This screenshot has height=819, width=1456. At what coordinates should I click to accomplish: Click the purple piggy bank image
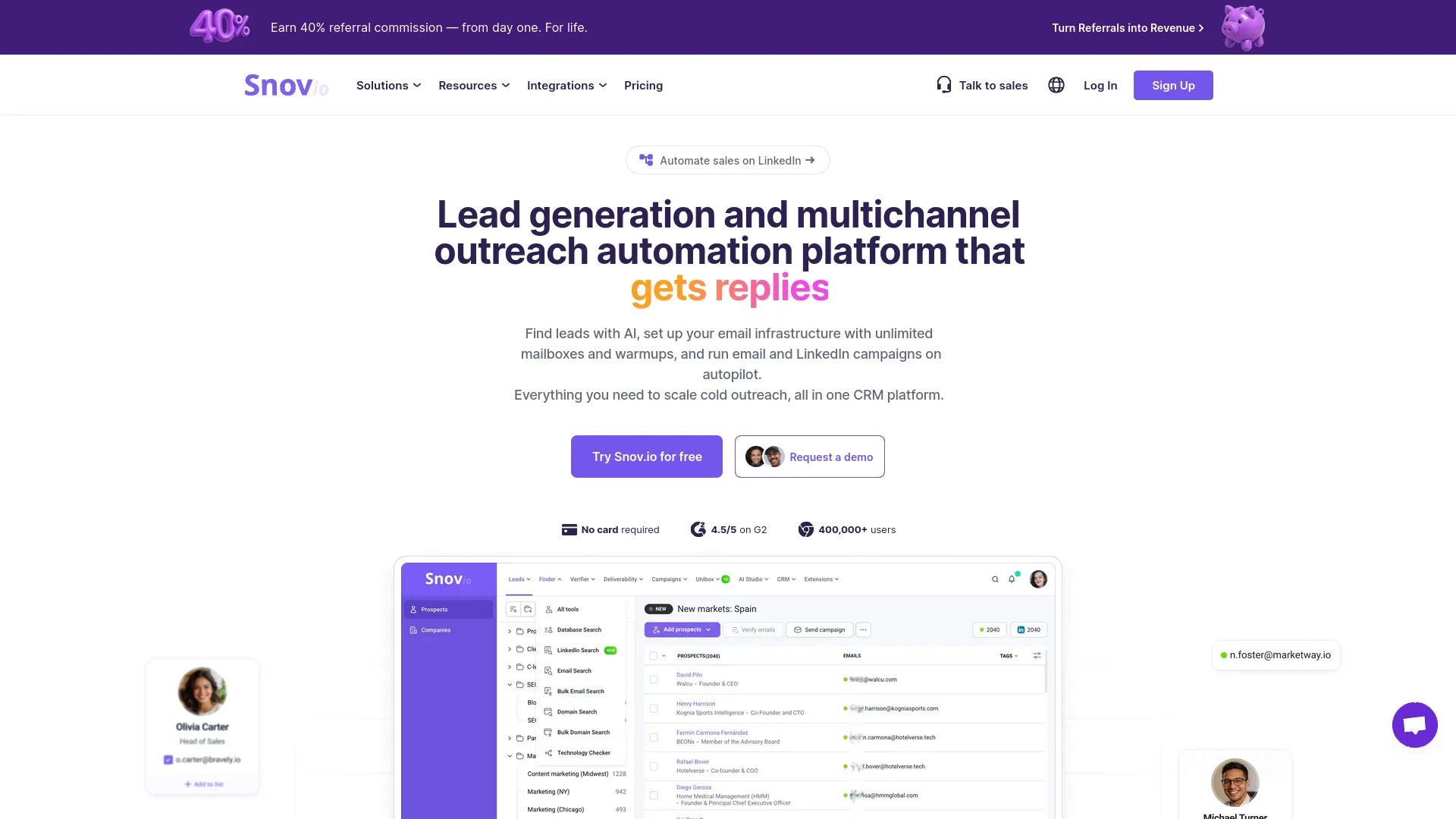pyautogui.click(x=1243, y=27)
